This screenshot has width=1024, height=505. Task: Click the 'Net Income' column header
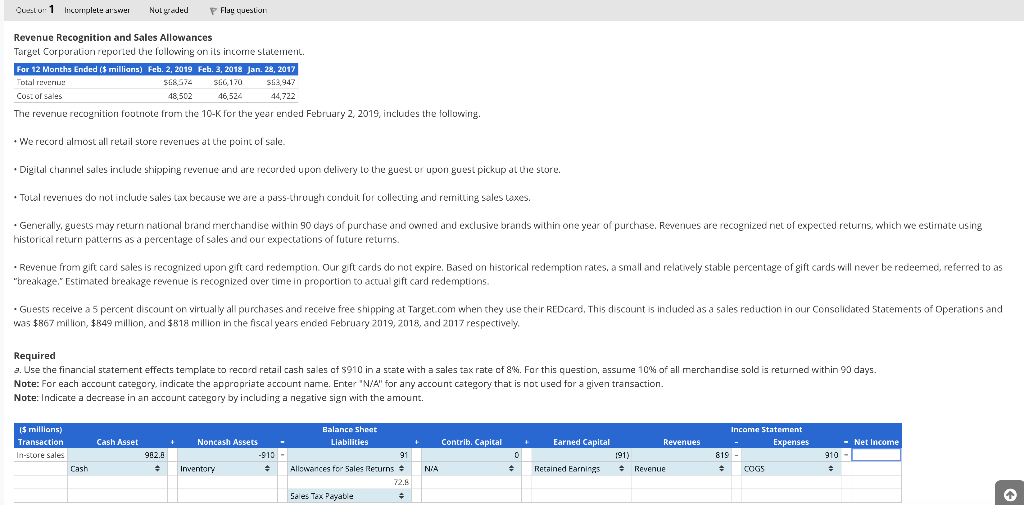(876, 442)
